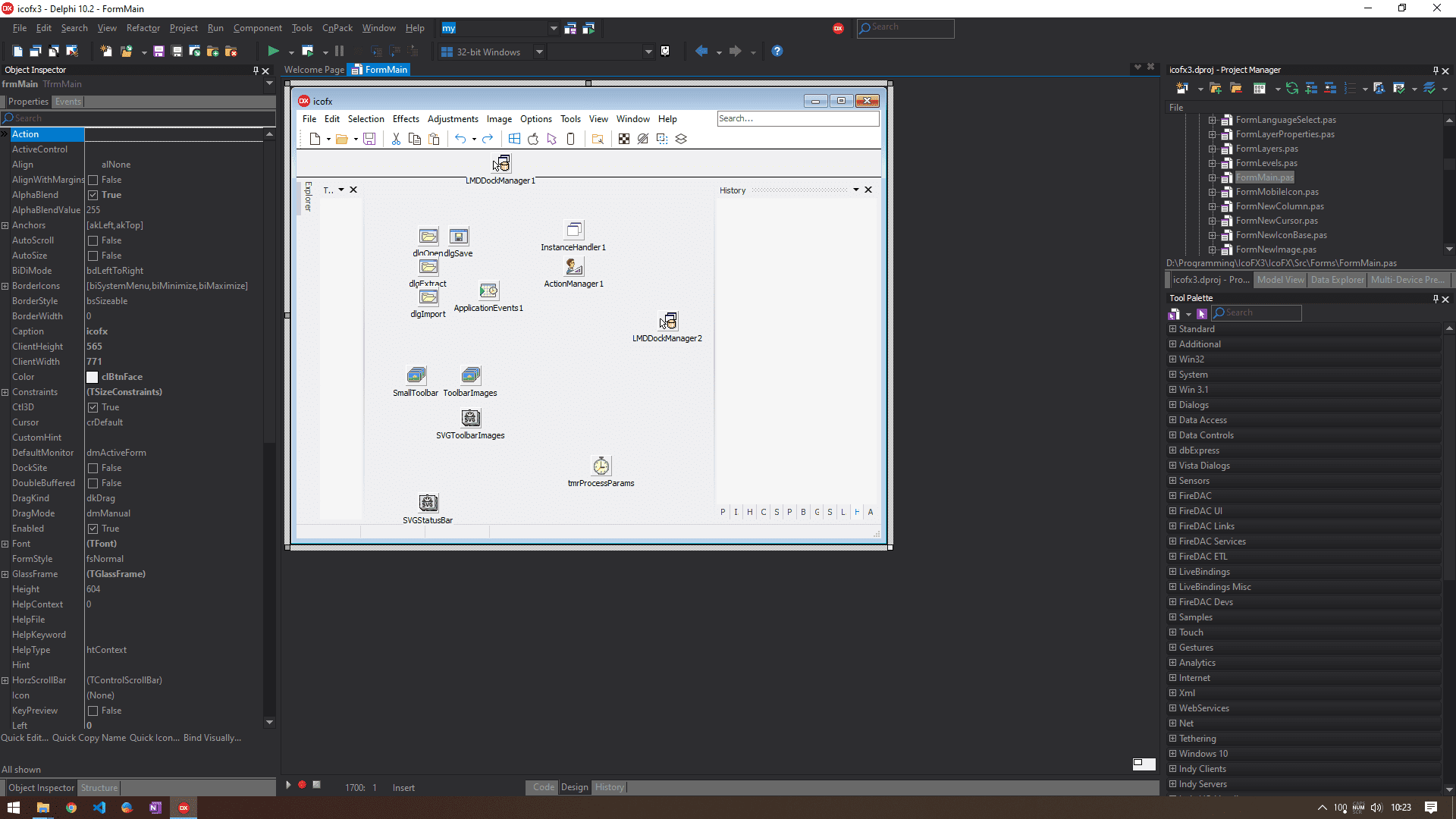1456x819 pixels.
Task: Click the mobile phone icon in icofx toolbar
Action: point(571,139)
